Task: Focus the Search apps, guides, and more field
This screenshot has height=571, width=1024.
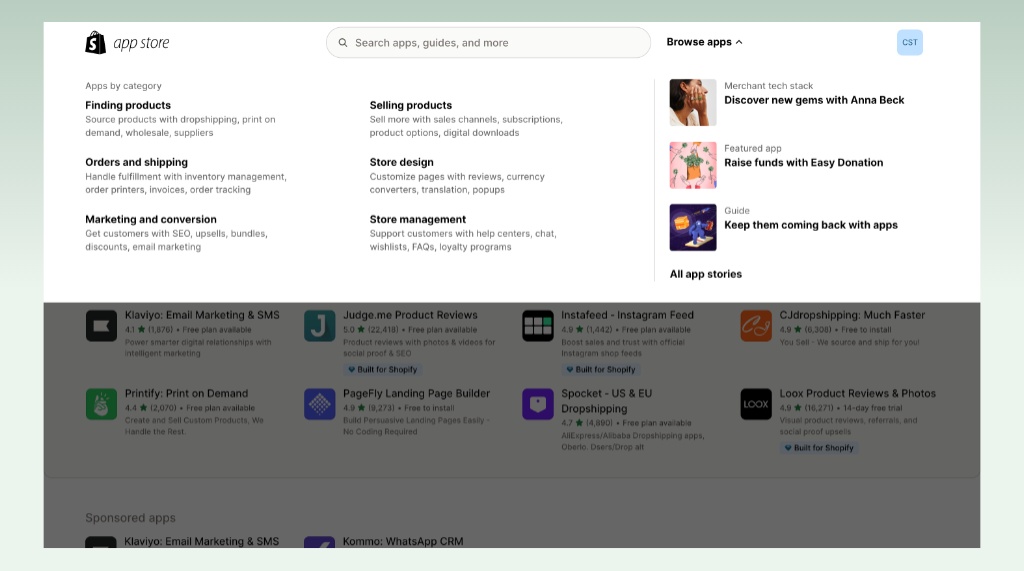Action: [488, 42]
